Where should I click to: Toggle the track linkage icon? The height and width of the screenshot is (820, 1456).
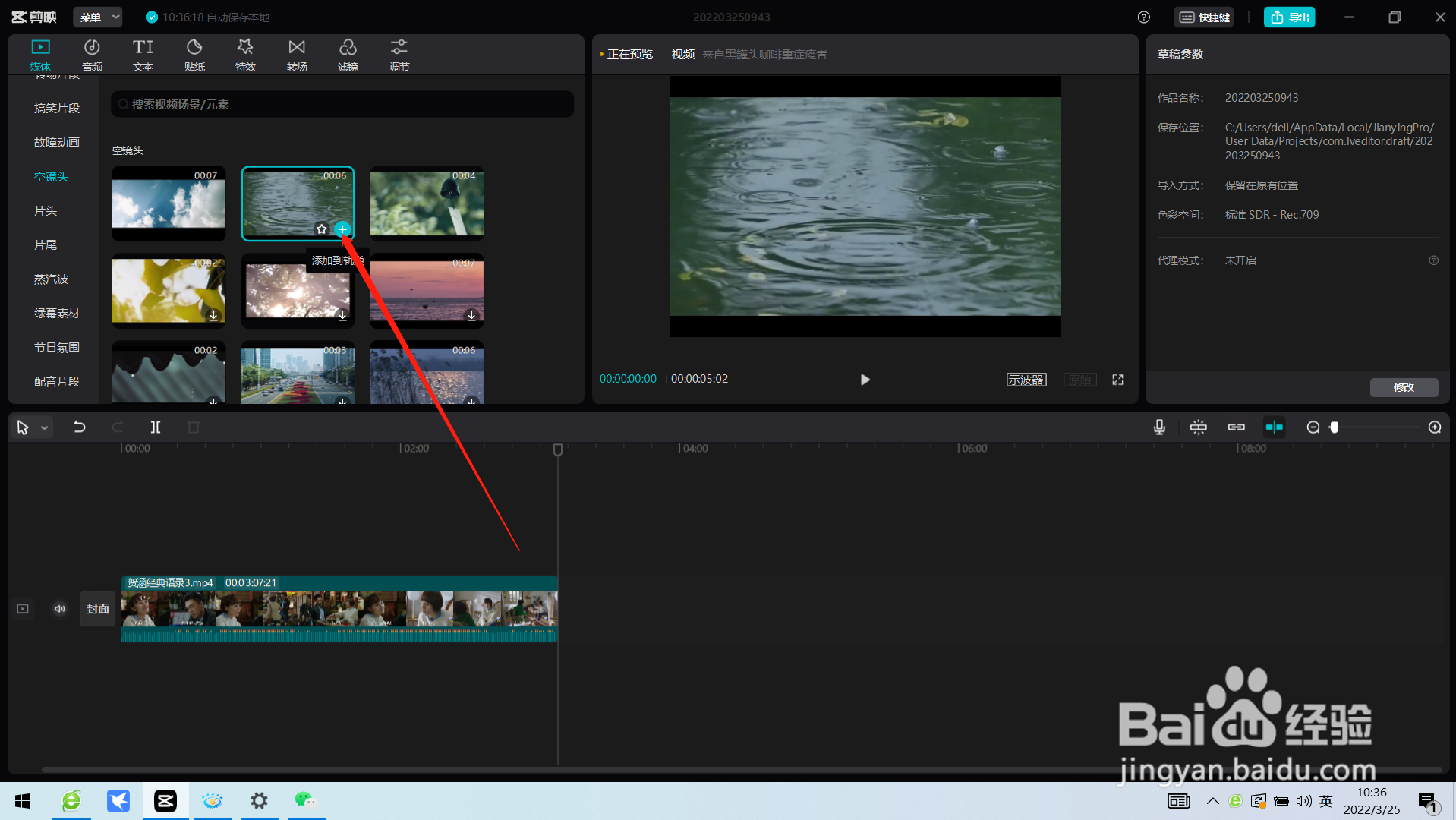click(1236, 427)
